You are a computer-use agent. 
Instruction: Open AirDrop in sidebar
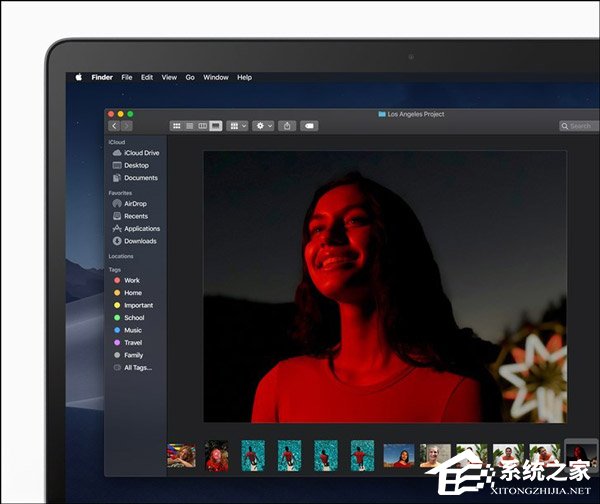point(130,204)
